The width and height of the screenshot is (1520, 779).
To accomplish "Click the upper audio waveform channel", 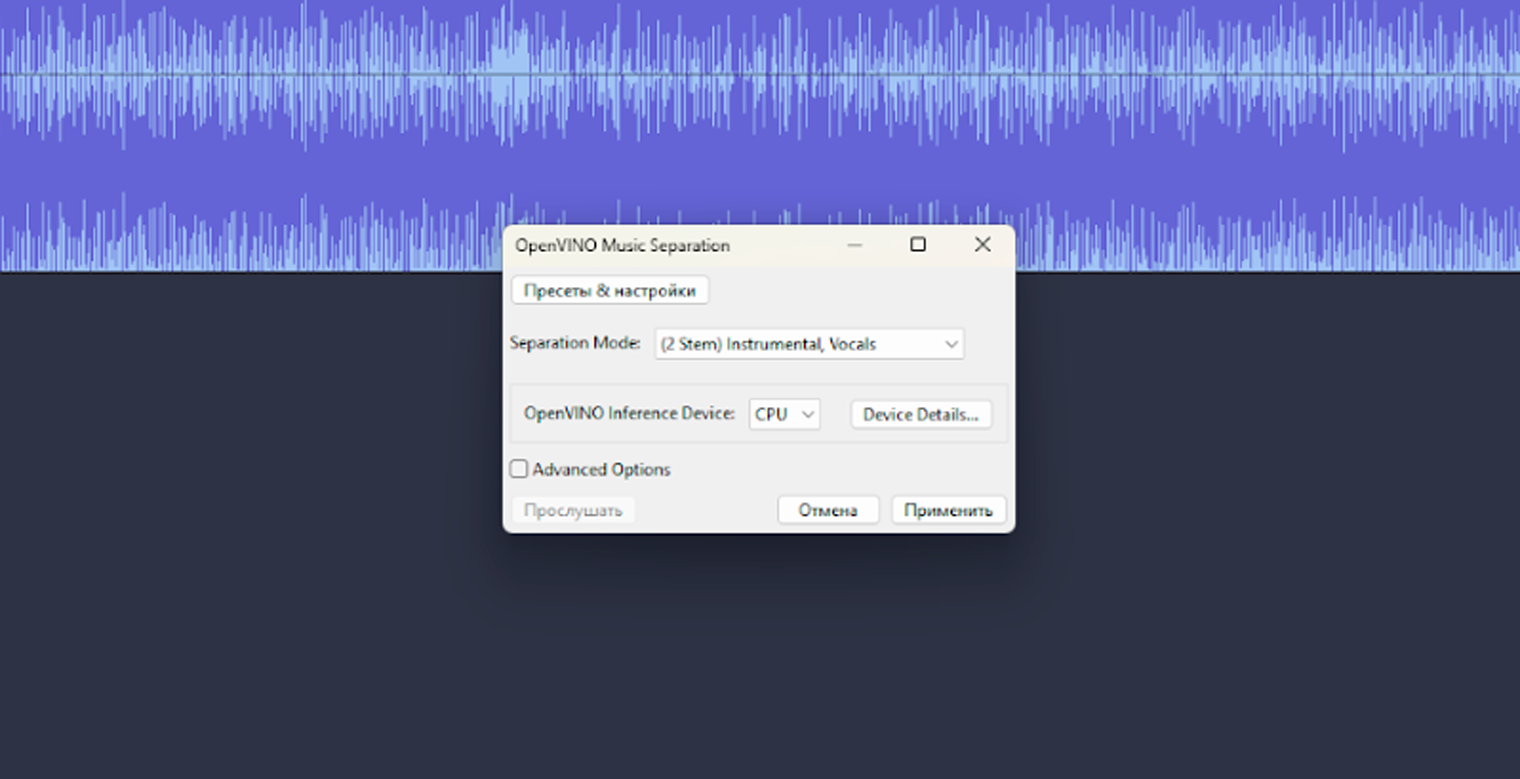I will (x=760, y=76).
